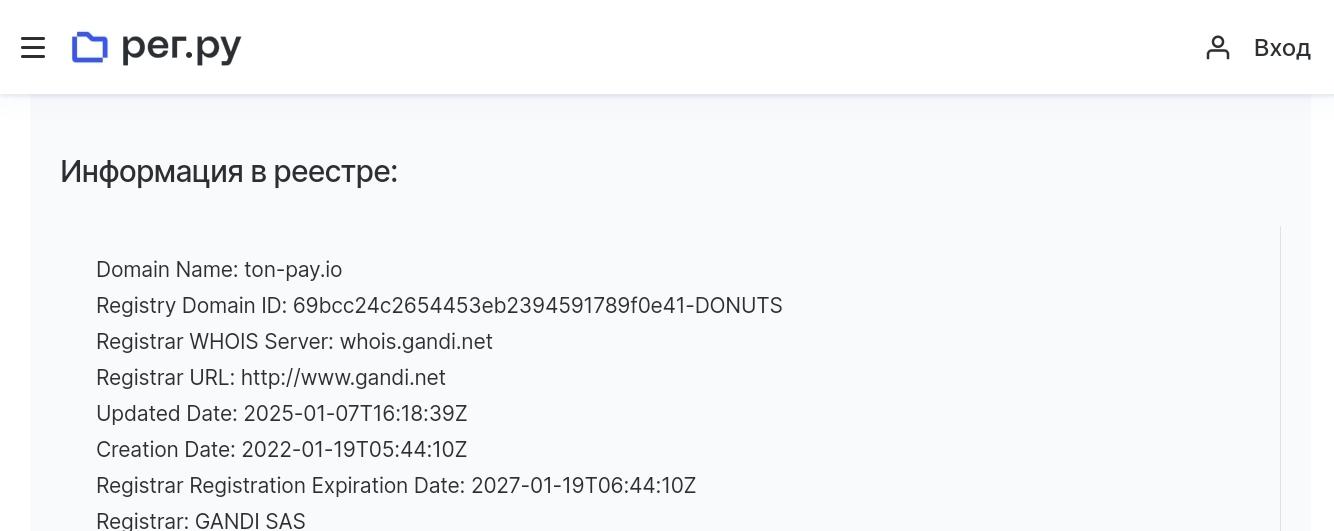Image resolution: width=1334 pixels, height=531 pixels.
Task: Click the blue folder logo icon
Action: (x=90, y=47)
